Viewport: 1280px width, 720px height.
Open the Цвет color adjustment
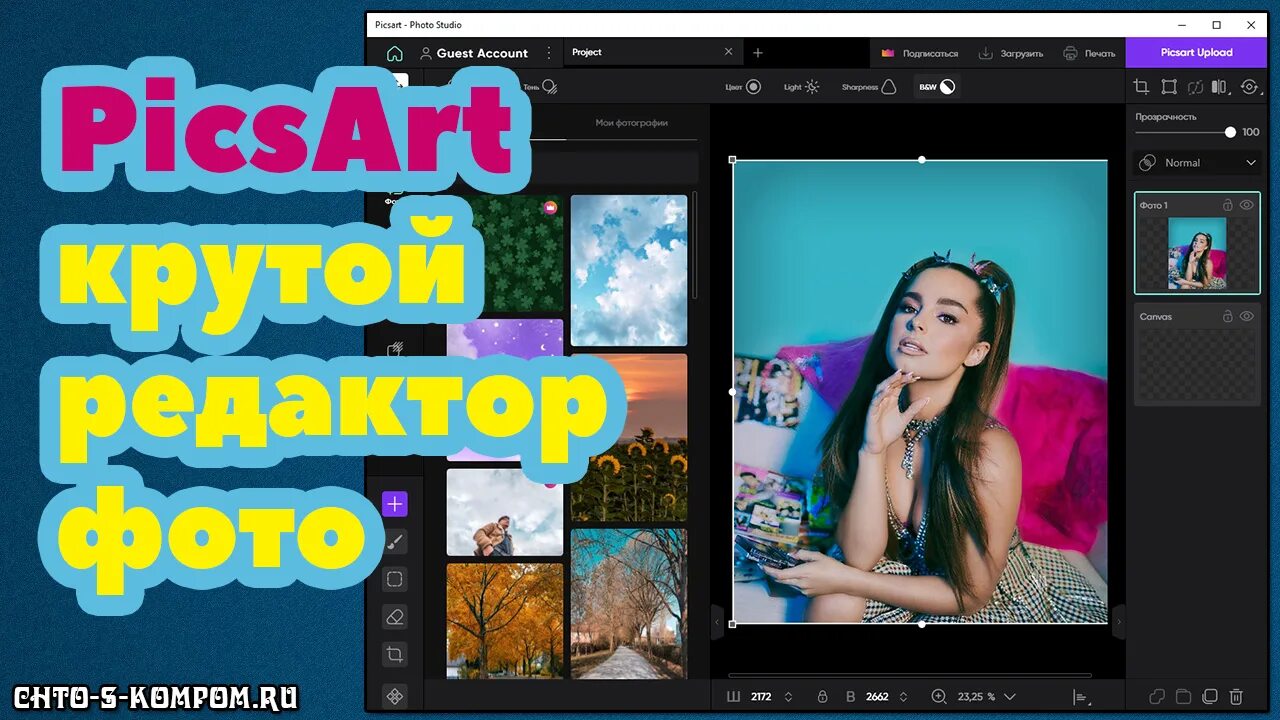743,87
